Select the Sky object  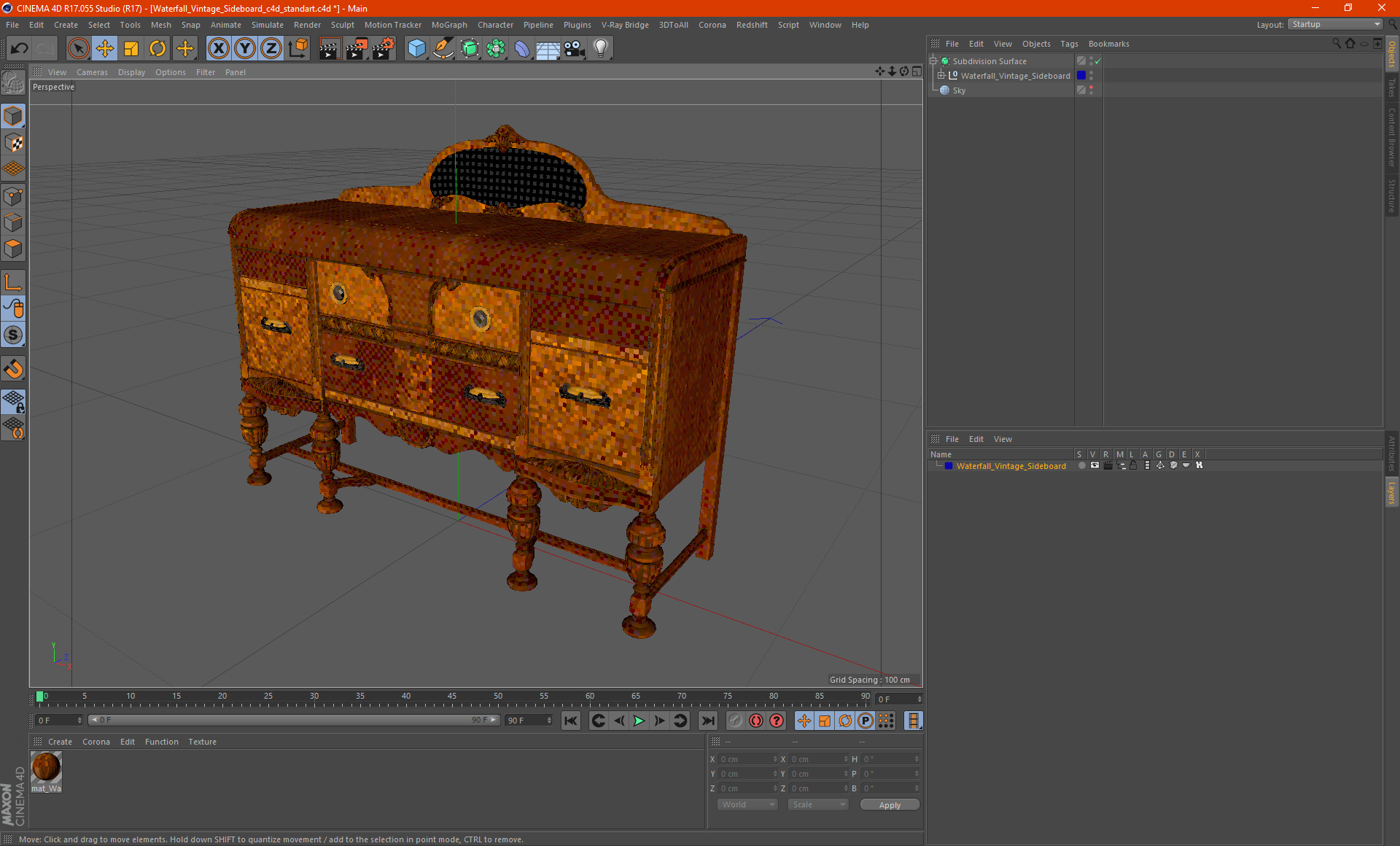[959, 90]
